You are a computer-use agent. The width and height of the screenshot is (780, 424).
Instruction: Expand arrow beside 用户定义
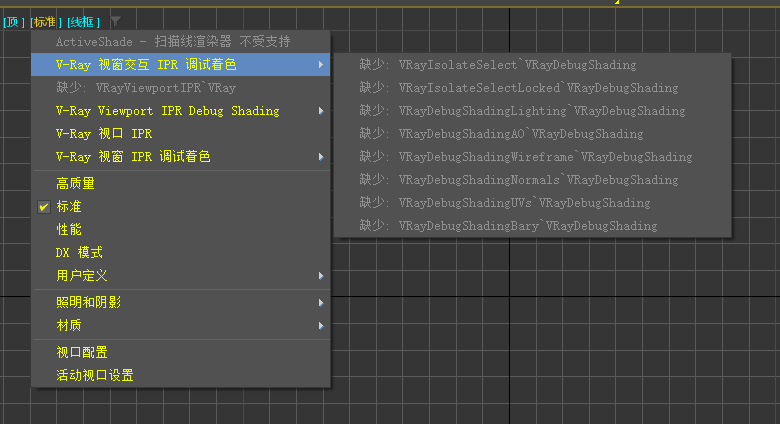coord(321,276)
